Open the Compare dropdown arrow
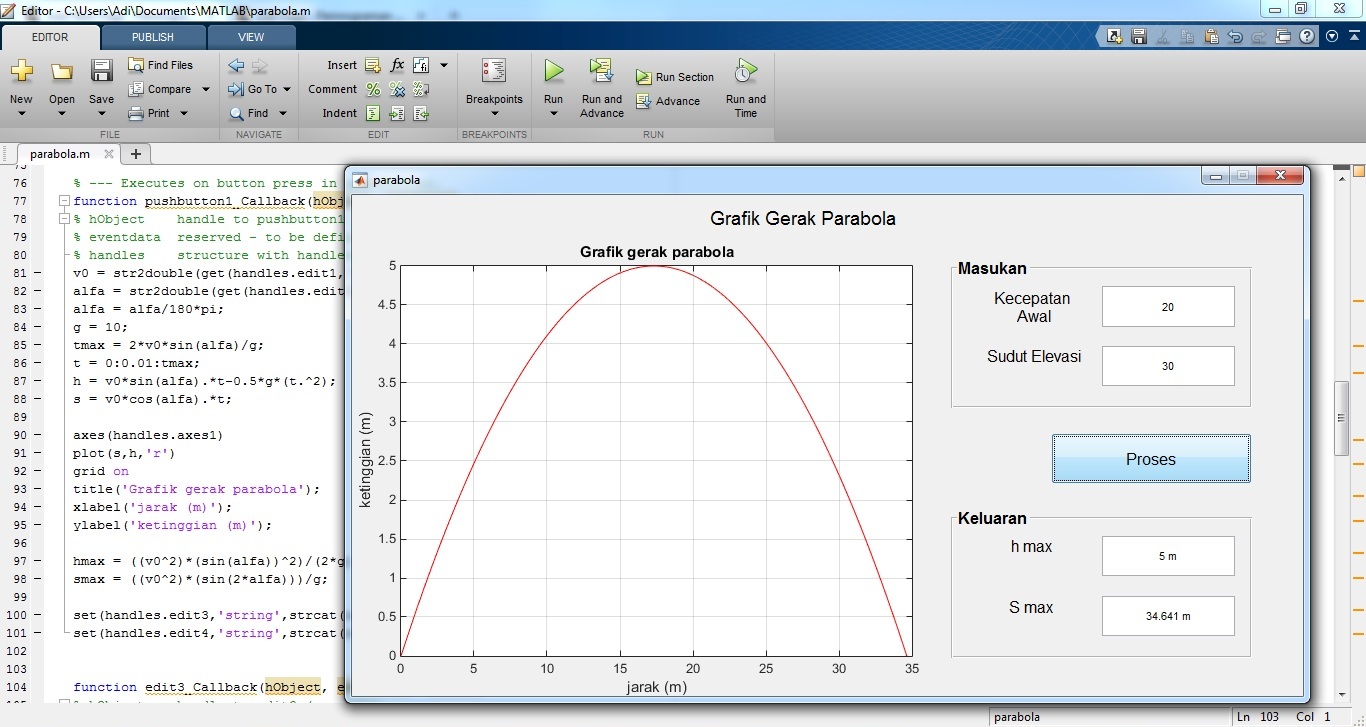Screen dimensions: 1366x727 (206, 89)
